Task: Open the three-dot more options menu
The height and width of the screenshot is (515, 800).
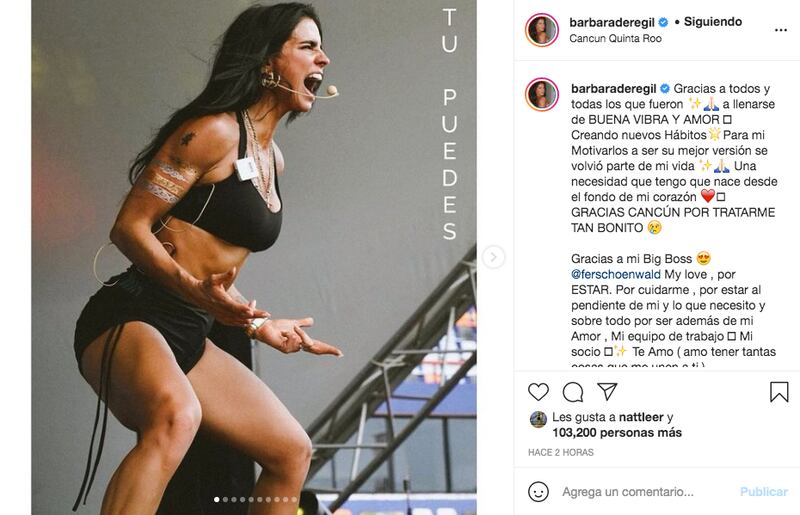Action: pyautogui.click(x=781, y=30)
